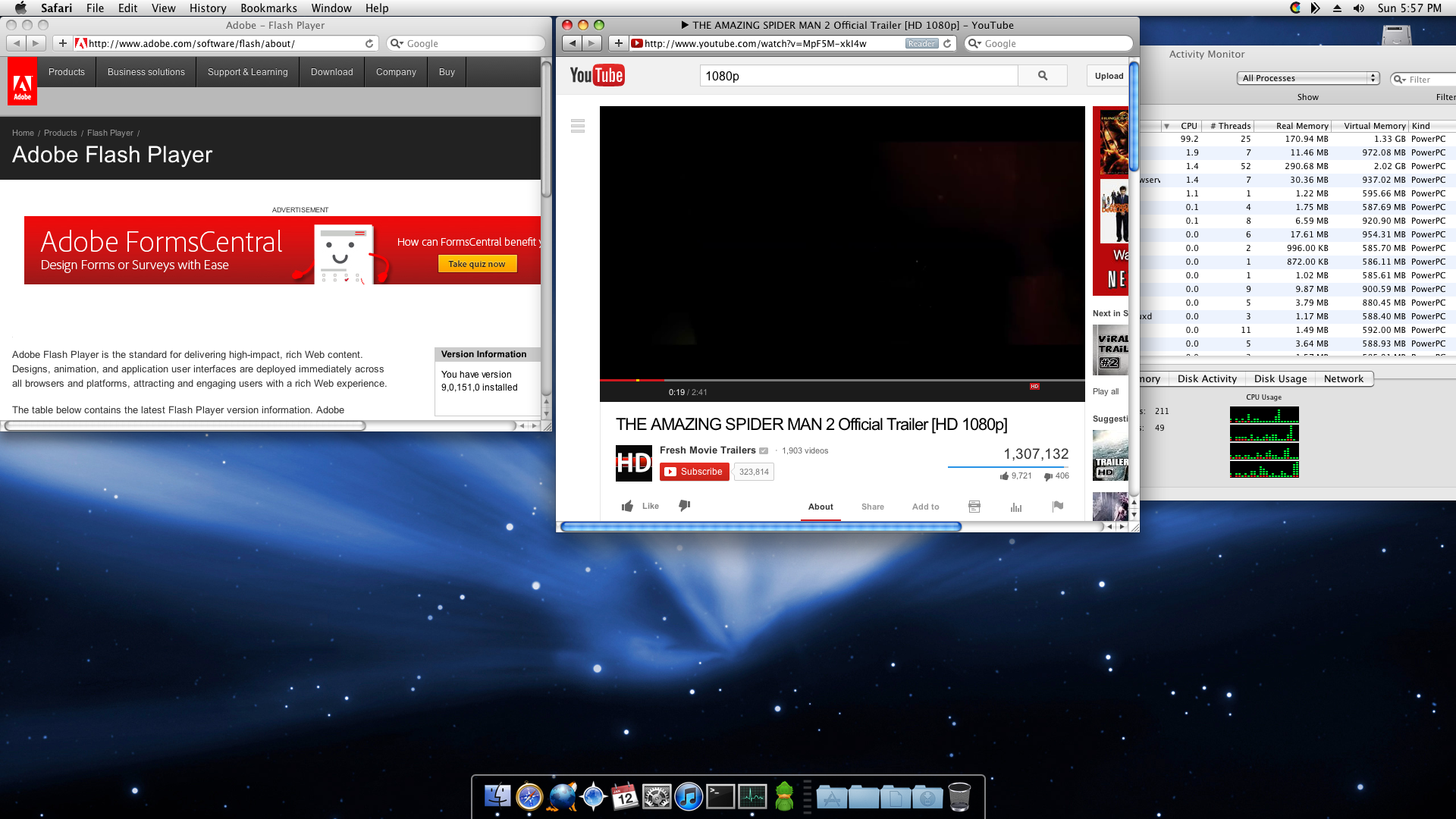1456x819 pixels.
Task: Toggle Safari Reader in the address bar
Action: click(x=921, y=44)
